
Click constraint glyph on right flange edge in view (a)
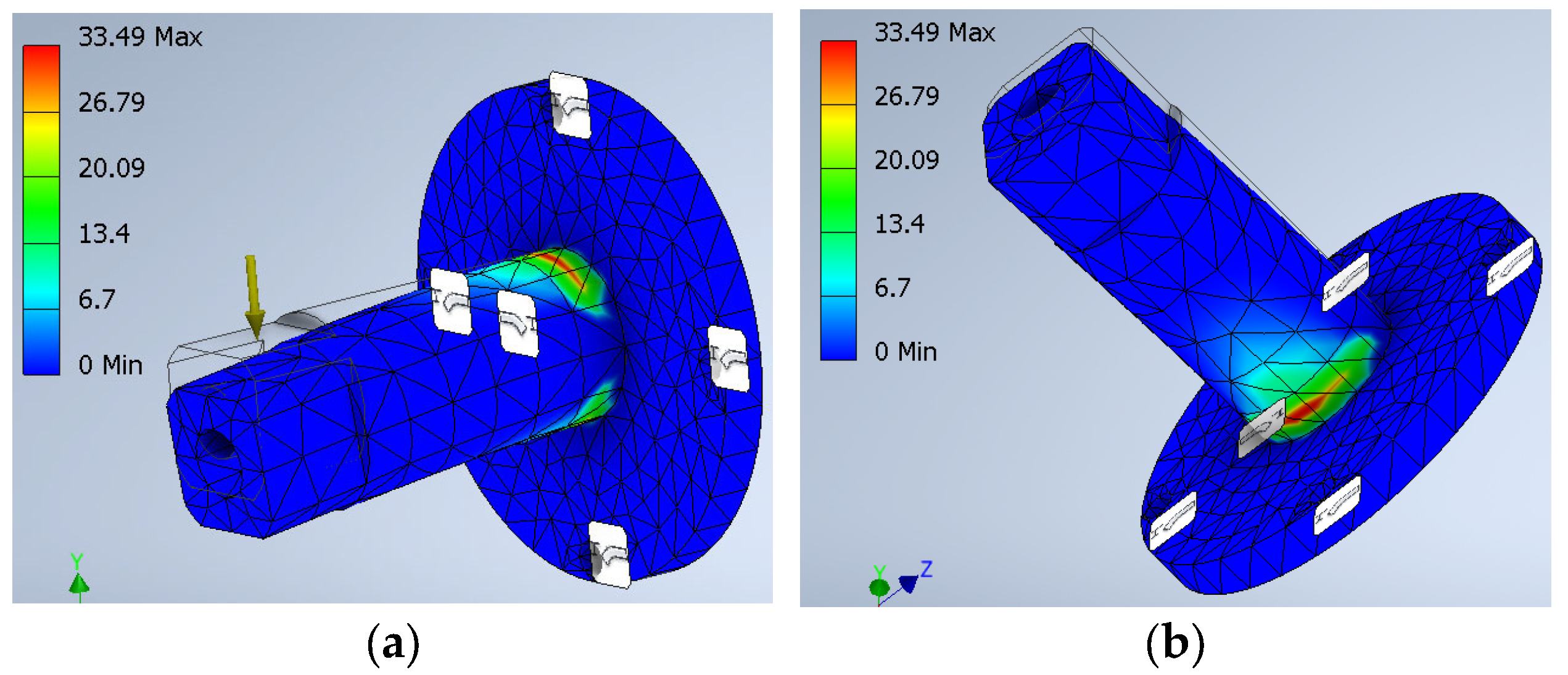tap(728, 359)
